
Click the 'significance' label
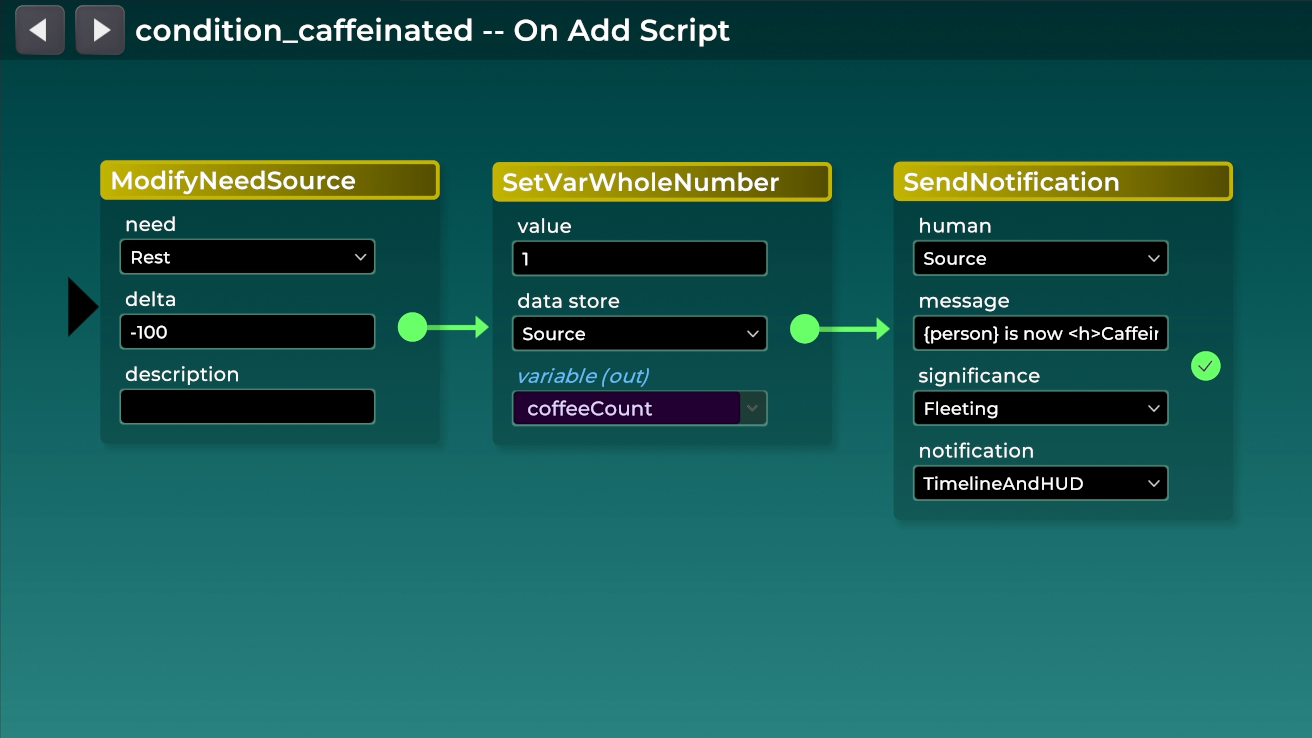click(979, 376)
